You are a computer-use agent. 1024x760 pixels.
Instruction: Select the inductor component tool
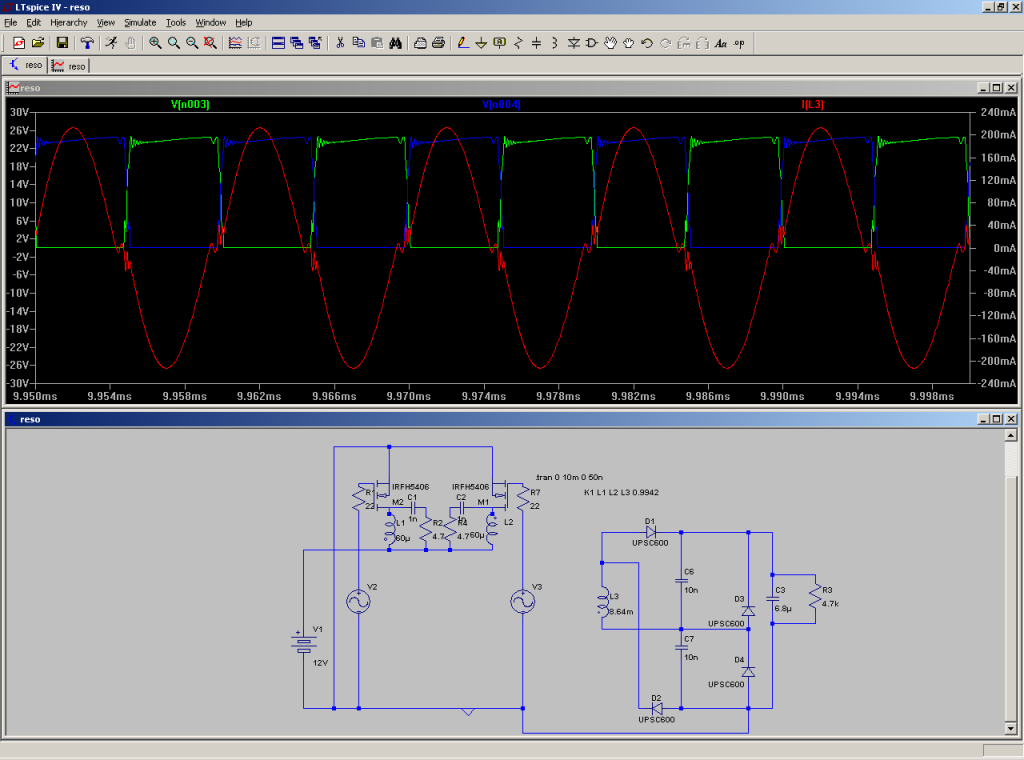tap(554, 43)
